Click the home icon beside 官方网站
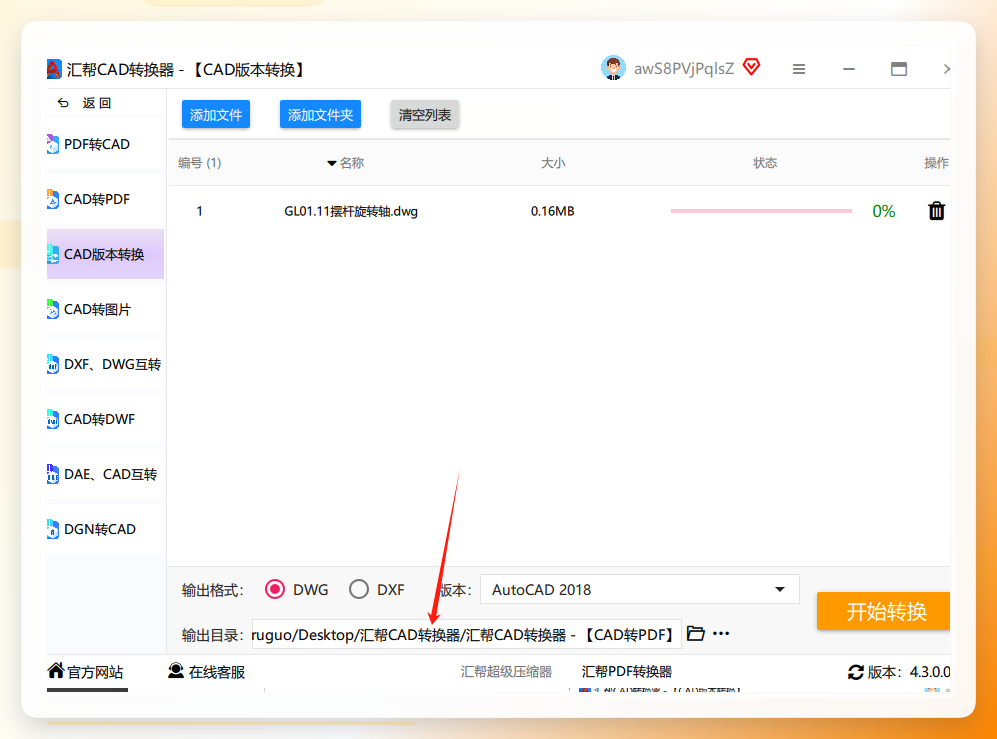The height and width of the screenshot is (739, 997). [x=56, y=670]
